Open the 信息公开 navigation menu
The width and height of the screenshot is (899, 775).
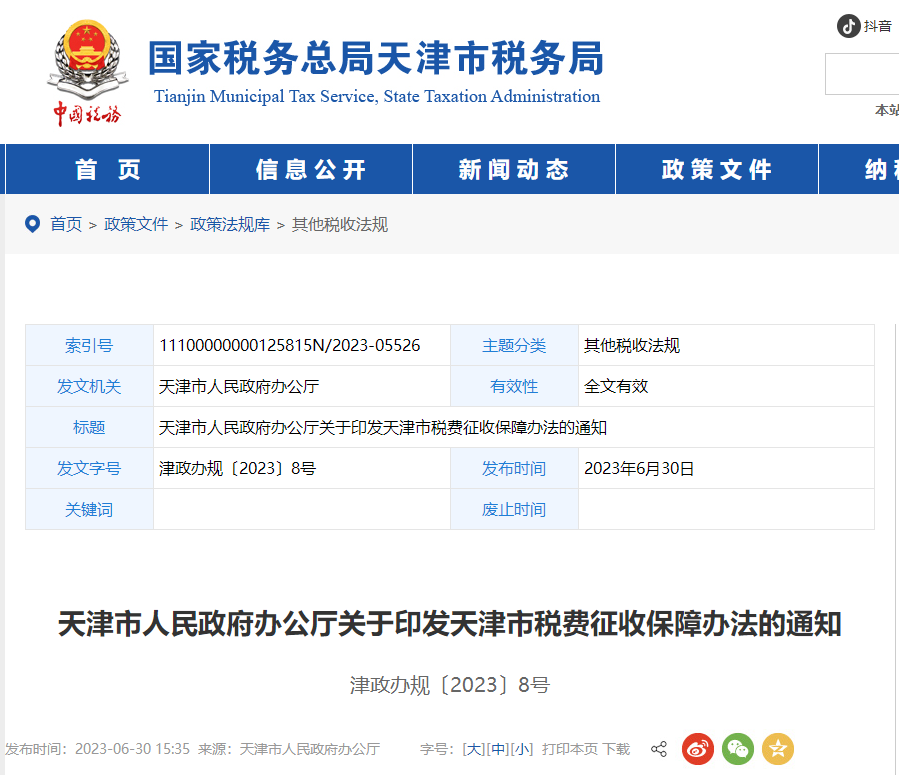(309, 168)
